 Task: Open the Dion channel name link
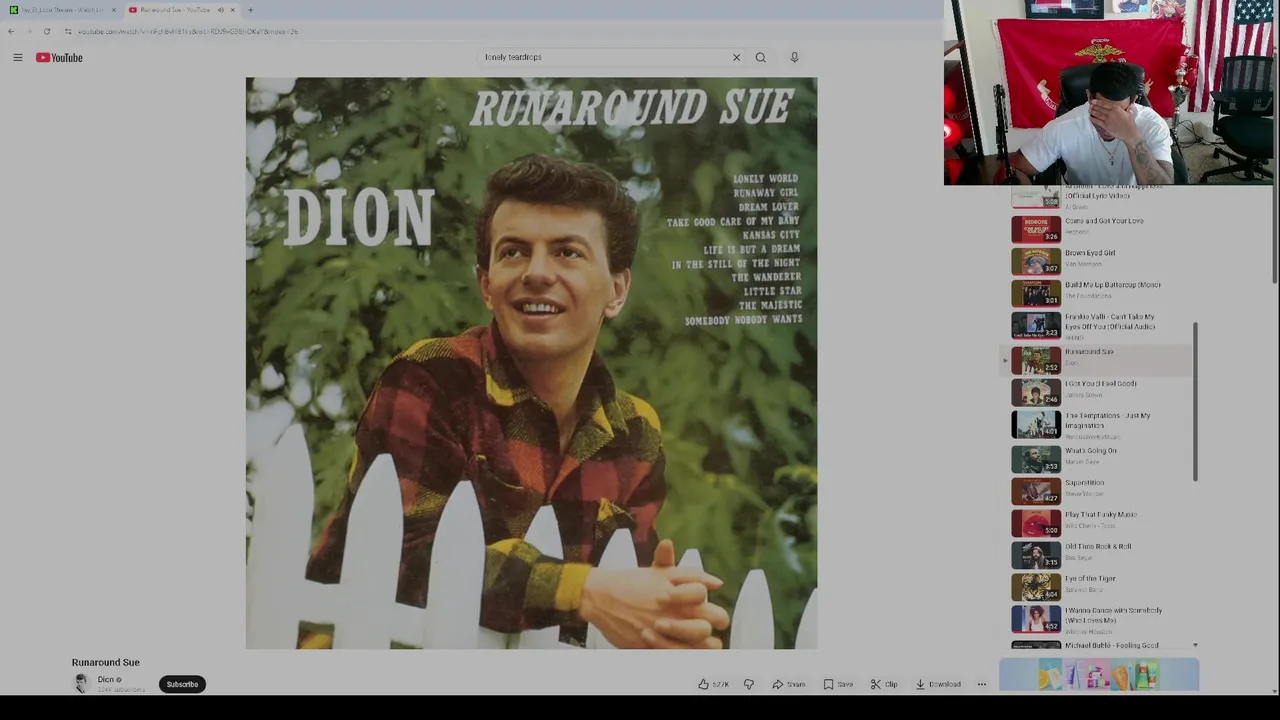coord(105,679)
